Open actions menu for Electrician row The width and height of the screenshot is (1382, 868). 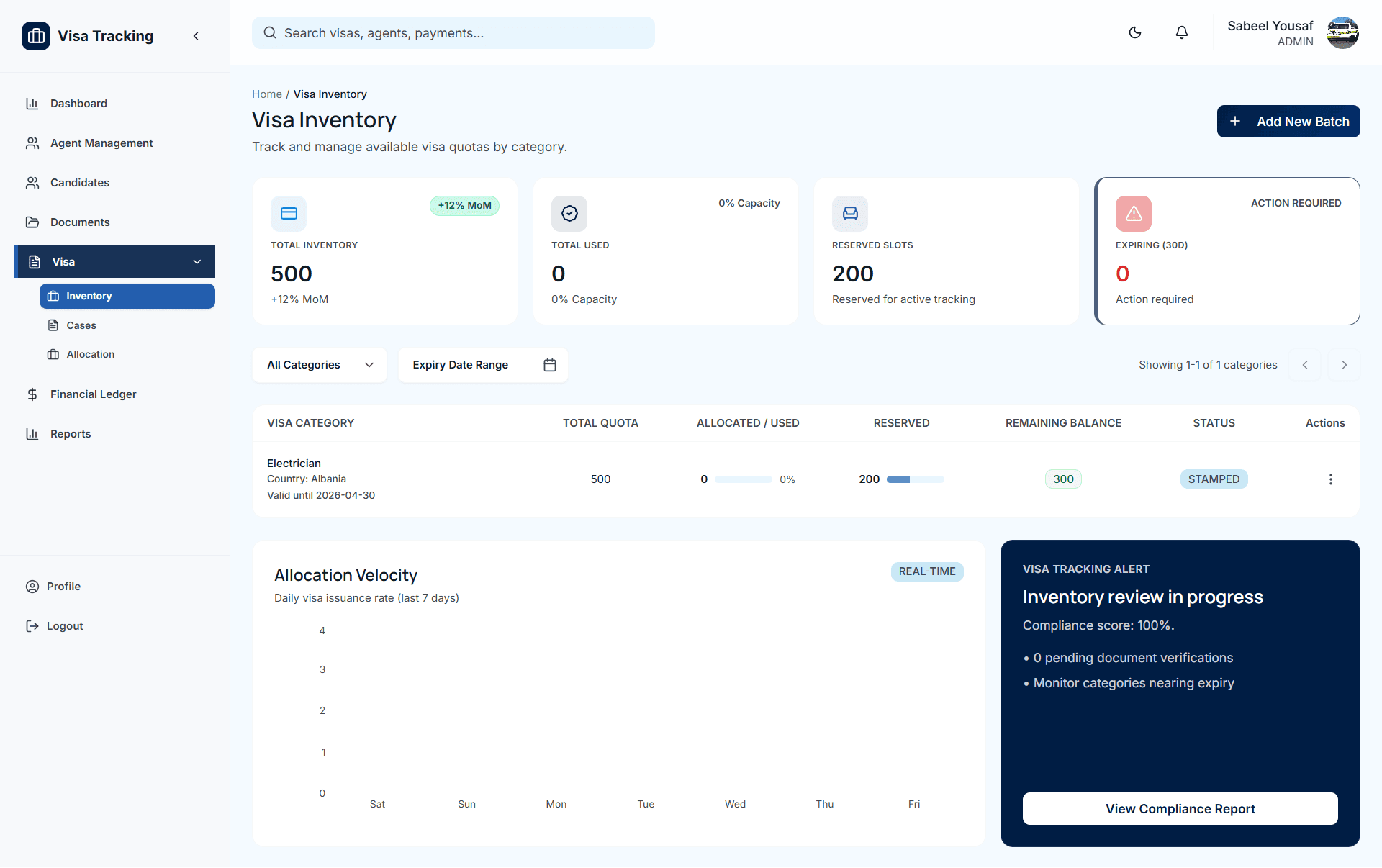pos(1331,479)
